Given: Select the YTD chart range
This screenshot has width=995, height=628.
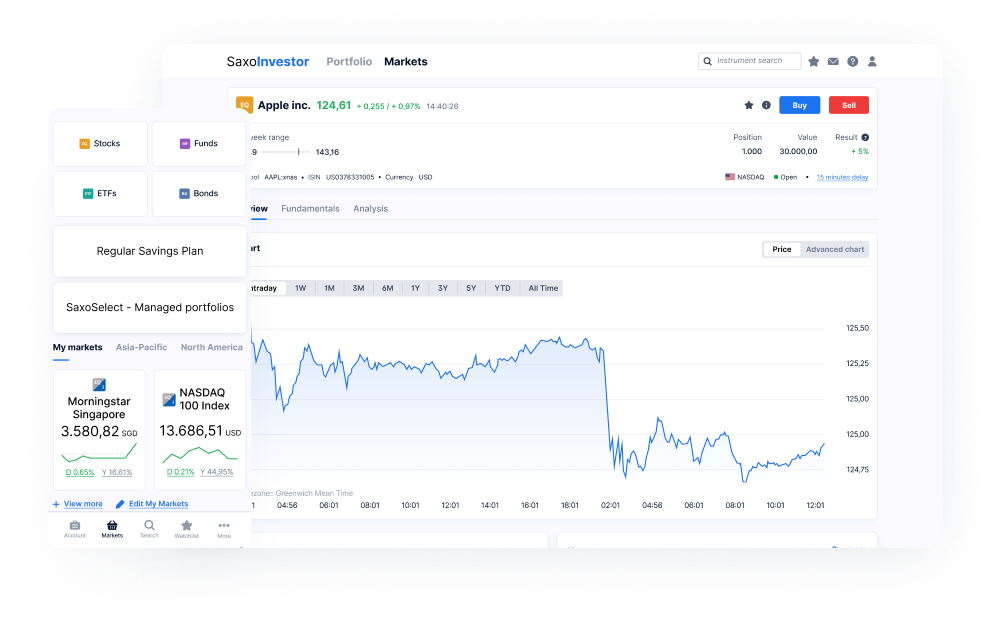Looking at the screenshot, I should point(503,288).
